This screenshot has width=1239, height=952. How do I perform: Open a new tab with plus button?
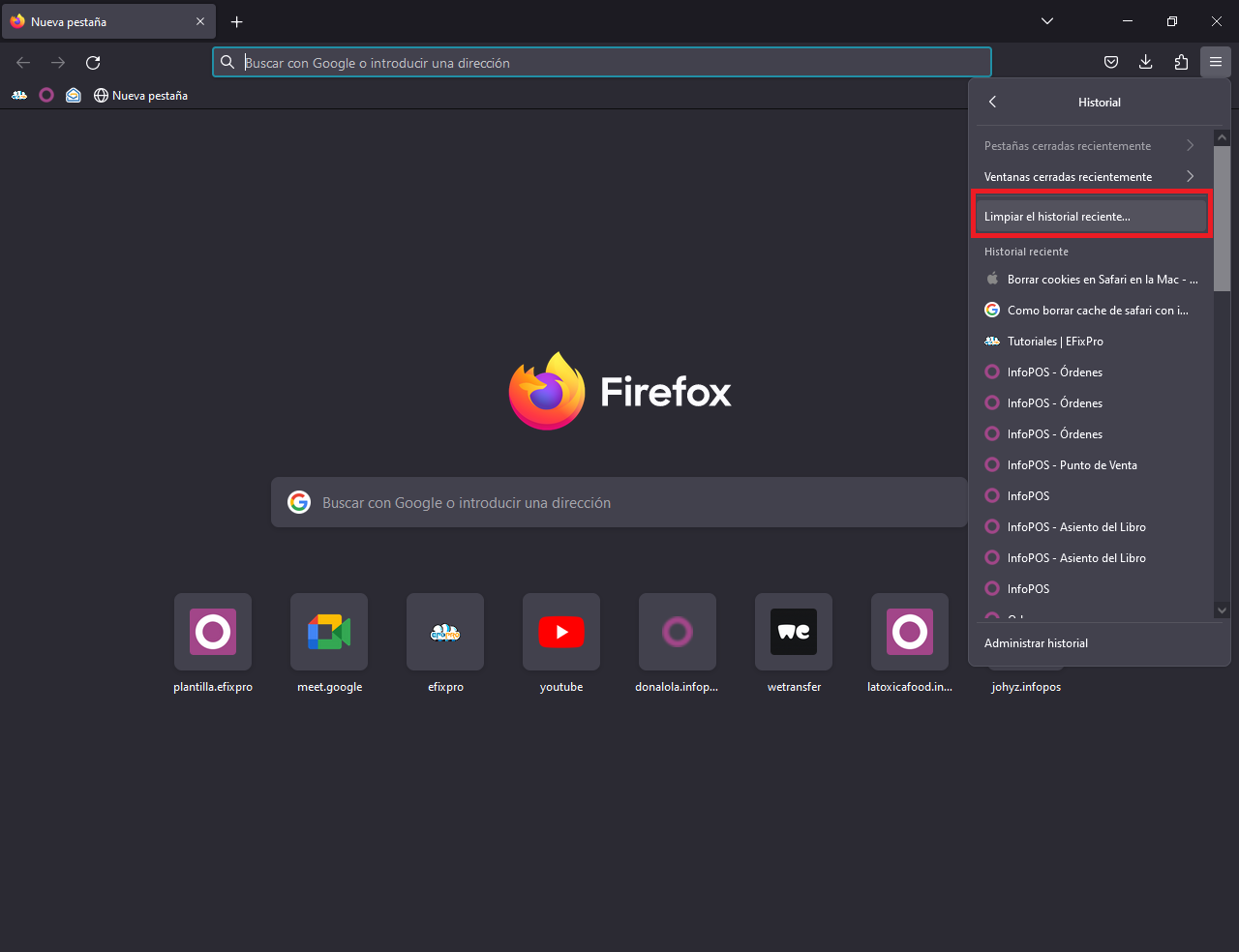pyautogui.click(x=237, y=21)
